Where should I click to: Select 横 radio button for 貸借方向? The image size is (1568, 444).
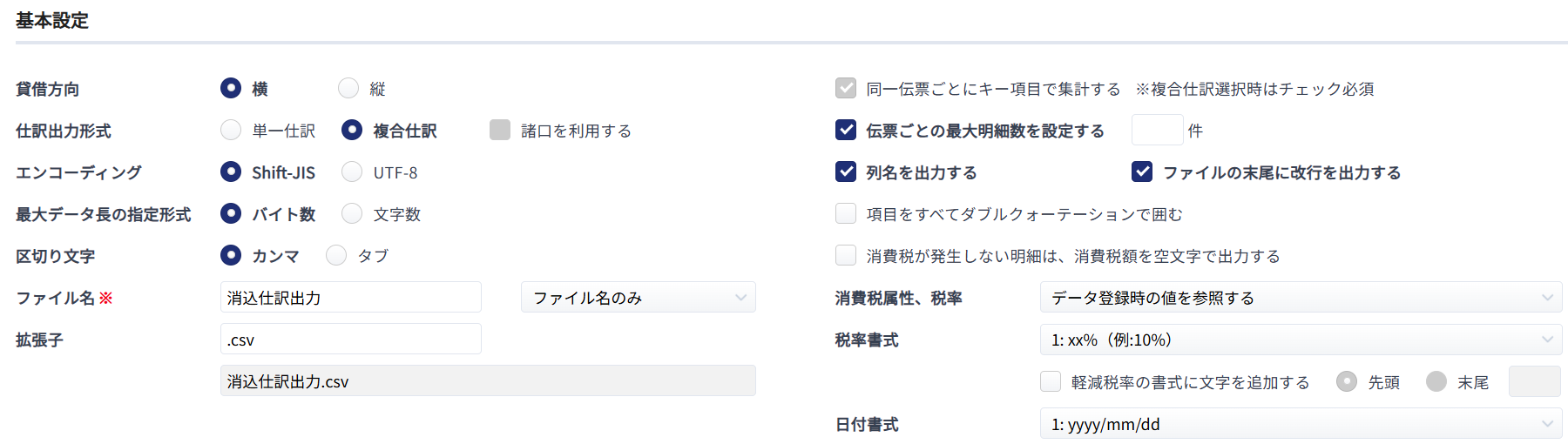tap(231, 88)
